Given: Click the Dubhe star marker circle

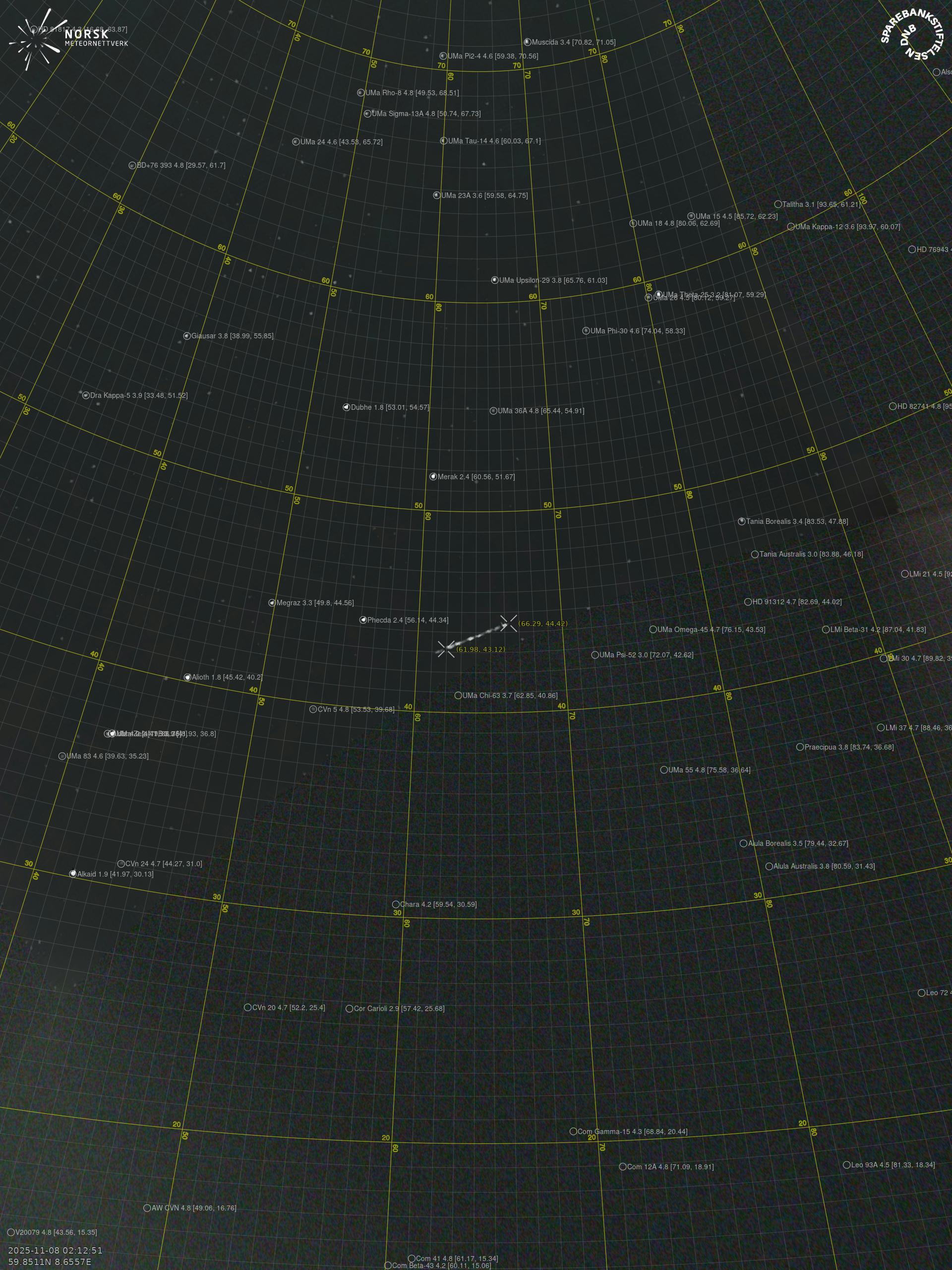Looking at the screenshot, I should coord(346,407).
